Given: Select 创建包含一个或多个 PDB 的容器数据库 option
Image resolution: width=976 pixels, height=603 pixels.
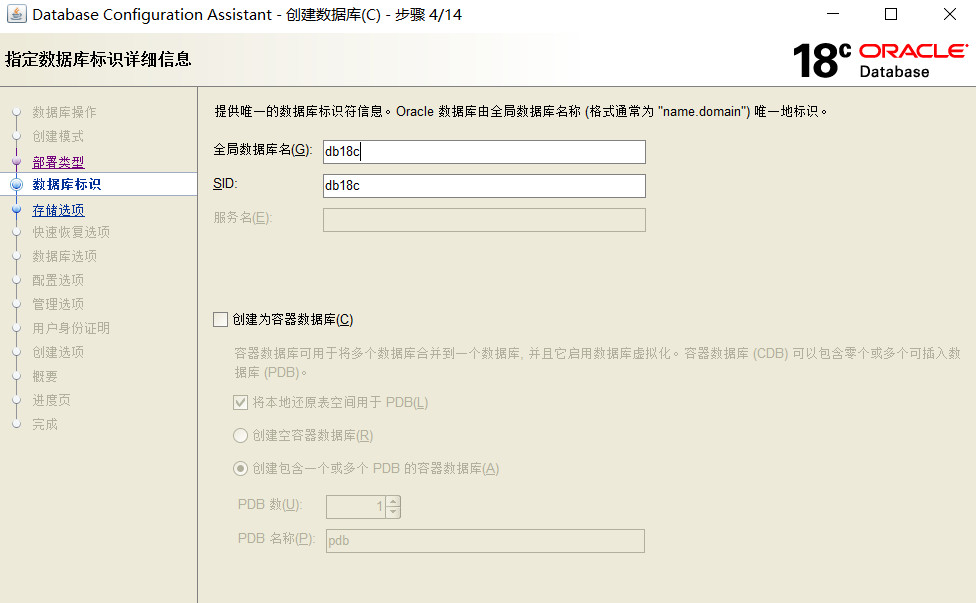Looking at the screenshot, I should click(240, 468).
